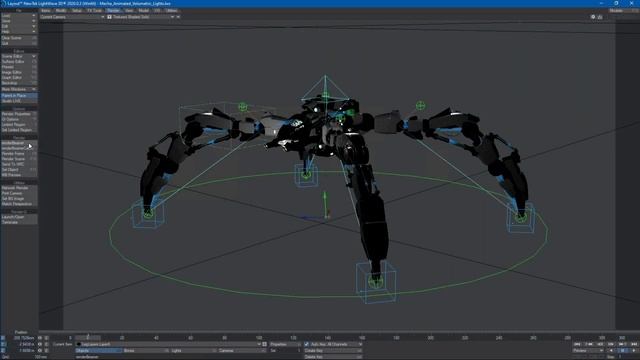Switch to the Setup tab
This screenshot has width=640, height=360.
click(x=76, y=11)
